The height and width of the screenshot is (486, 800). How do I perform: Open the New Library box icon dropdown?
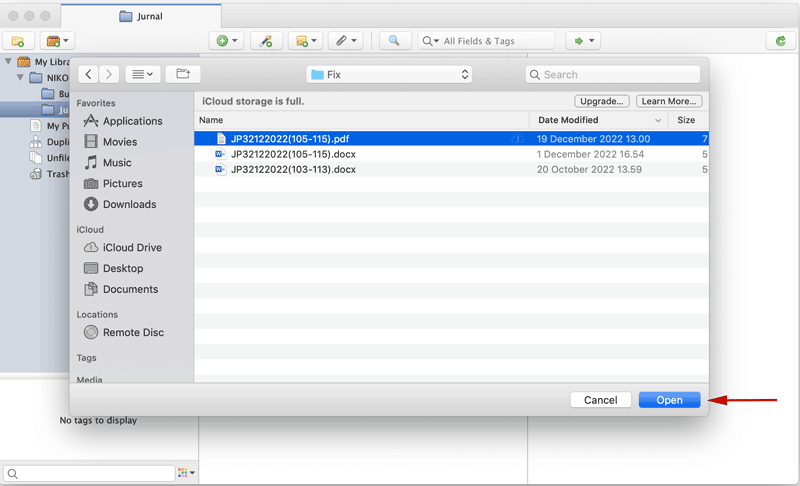tap(57, 41)
